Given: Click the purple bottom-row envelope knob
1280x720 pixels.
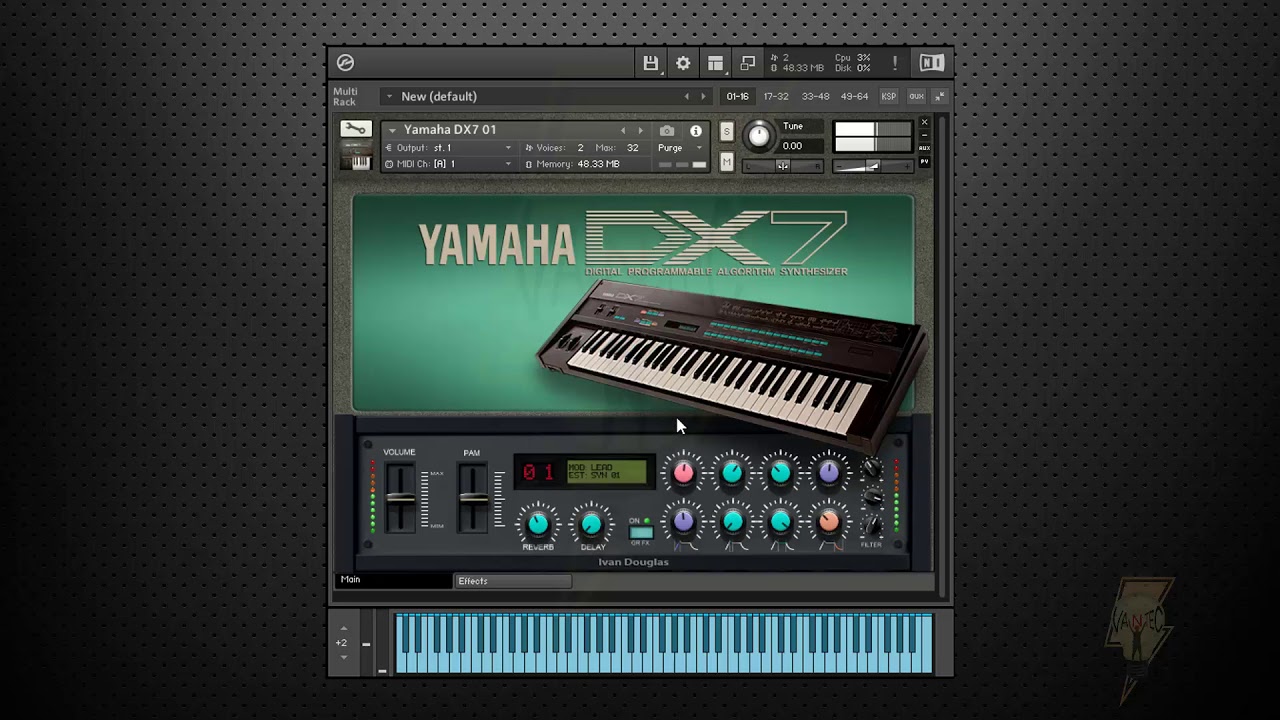Looking at the screenshot, I should click(x=684, y=521).
